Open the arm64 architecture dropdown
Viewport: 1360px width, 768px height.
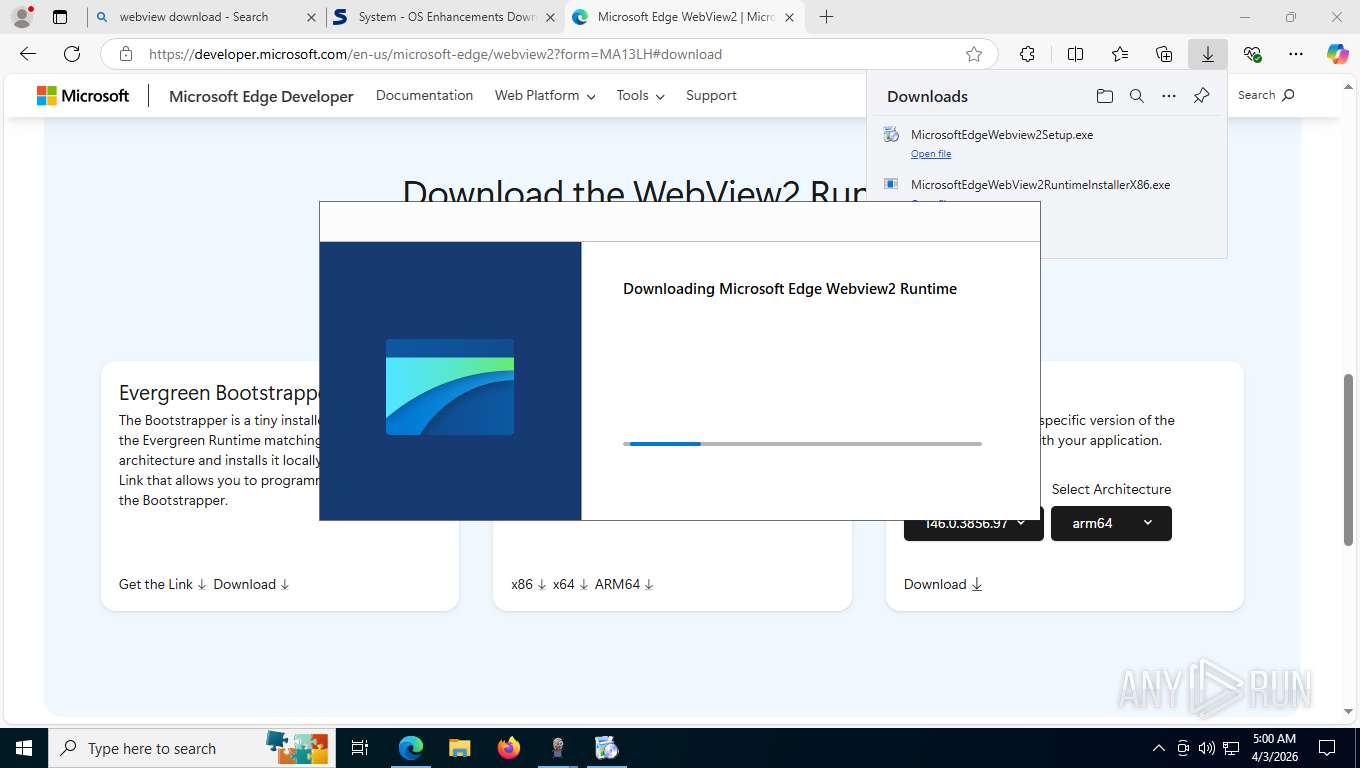1111,523
